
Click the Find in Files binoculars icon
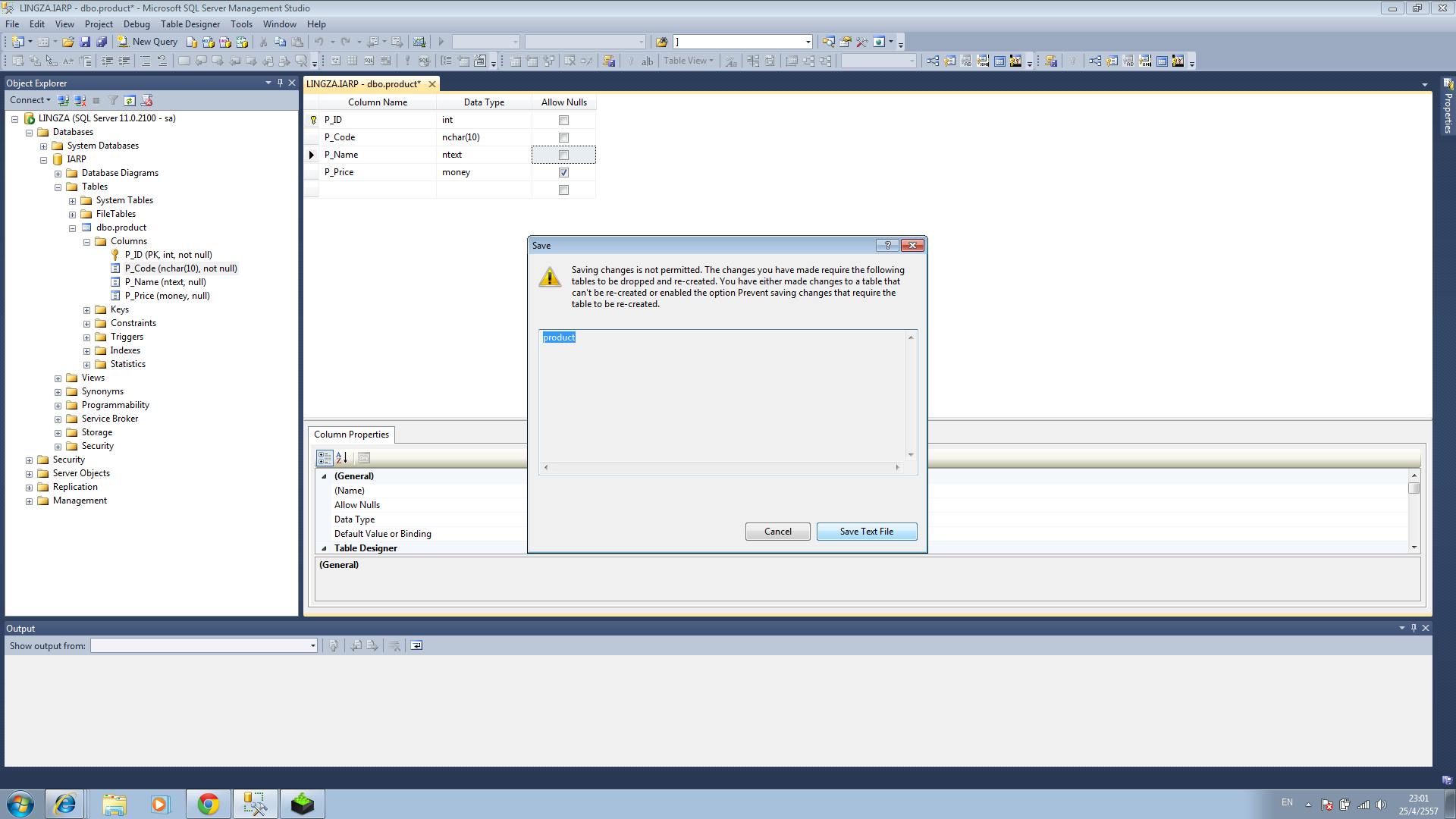click(x=661, y=42)
